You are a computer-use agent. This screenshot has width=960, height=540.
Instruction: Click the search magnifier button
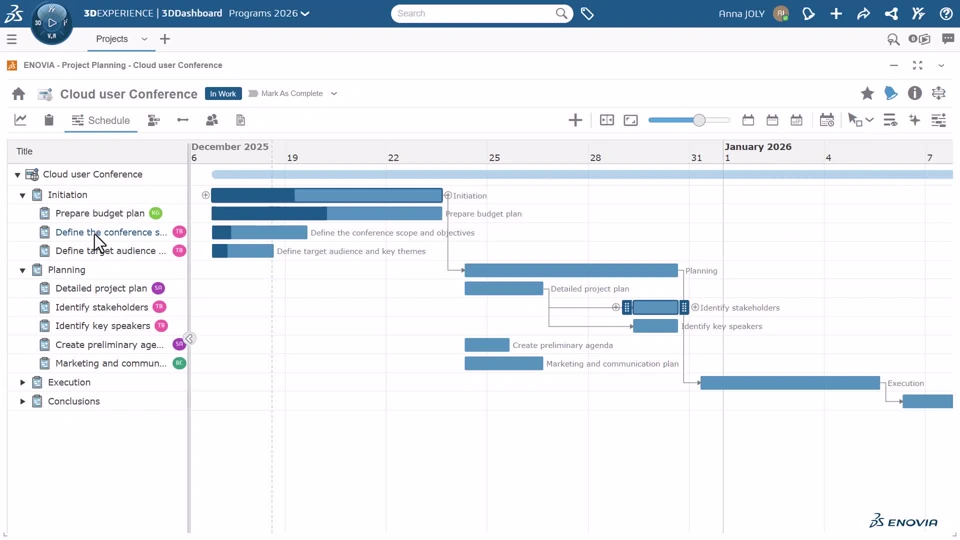coord(561,13)
